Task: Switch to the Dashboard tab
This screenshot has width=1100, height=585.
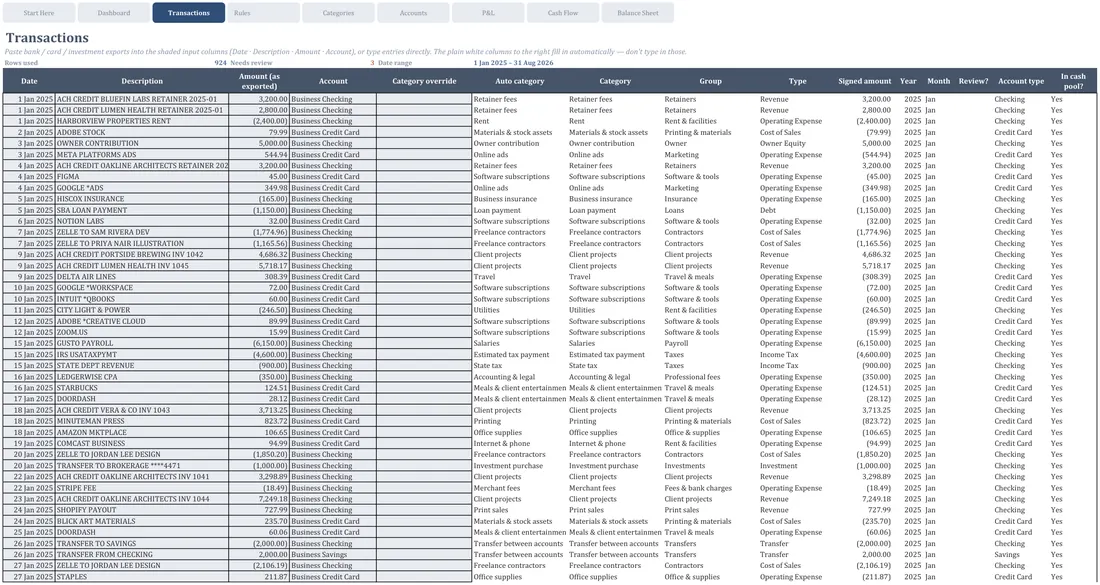Action: click(114, 13)
